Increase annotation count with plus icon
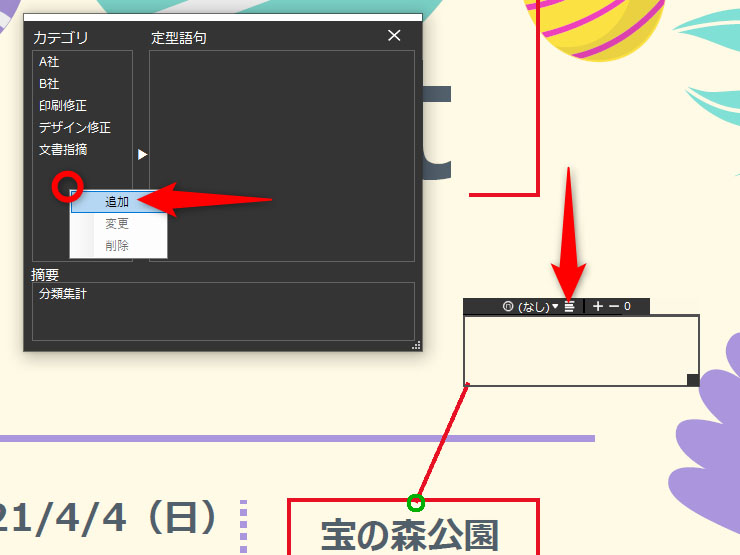740x555 pixels. 598,306
